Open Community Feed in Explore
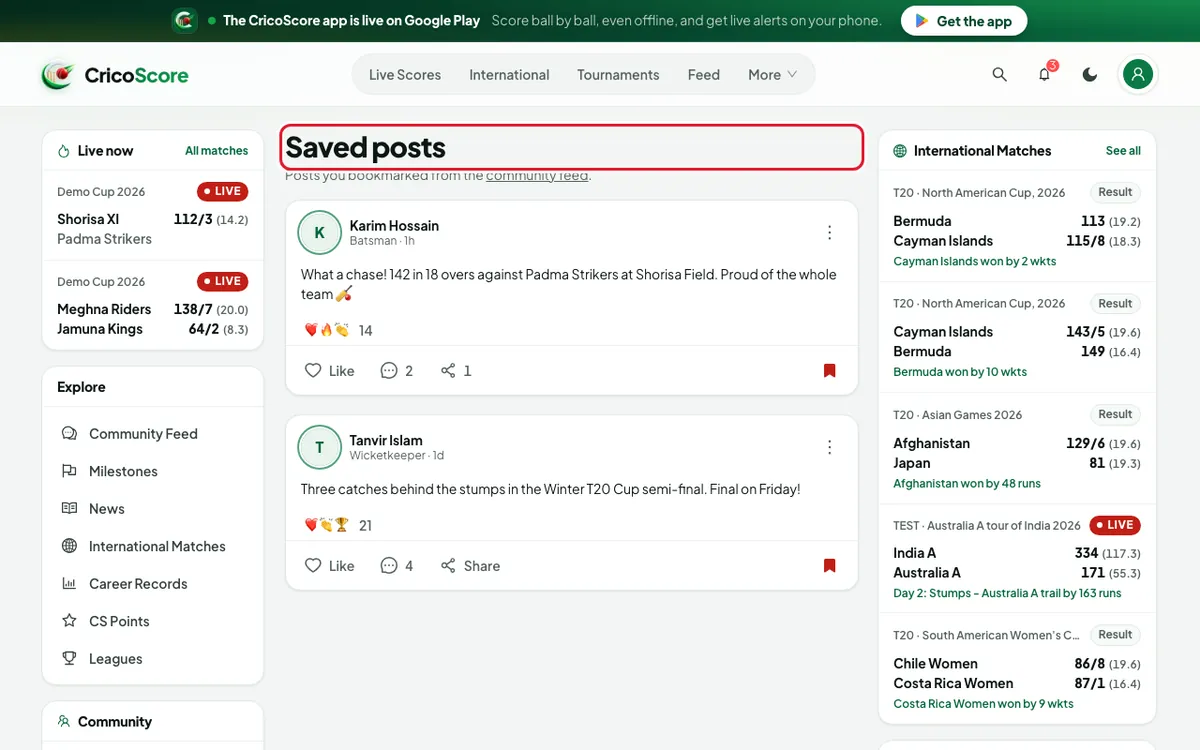This screenshot has width=1200, height=750. [153, 434]
